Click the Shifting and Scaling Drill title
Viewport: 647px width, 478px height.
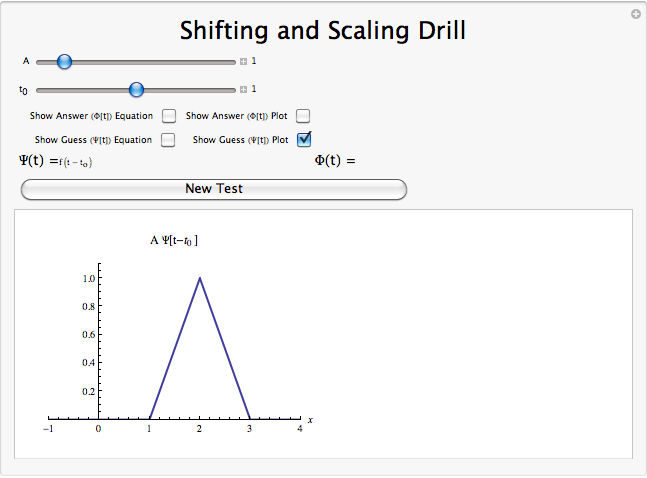323,31
